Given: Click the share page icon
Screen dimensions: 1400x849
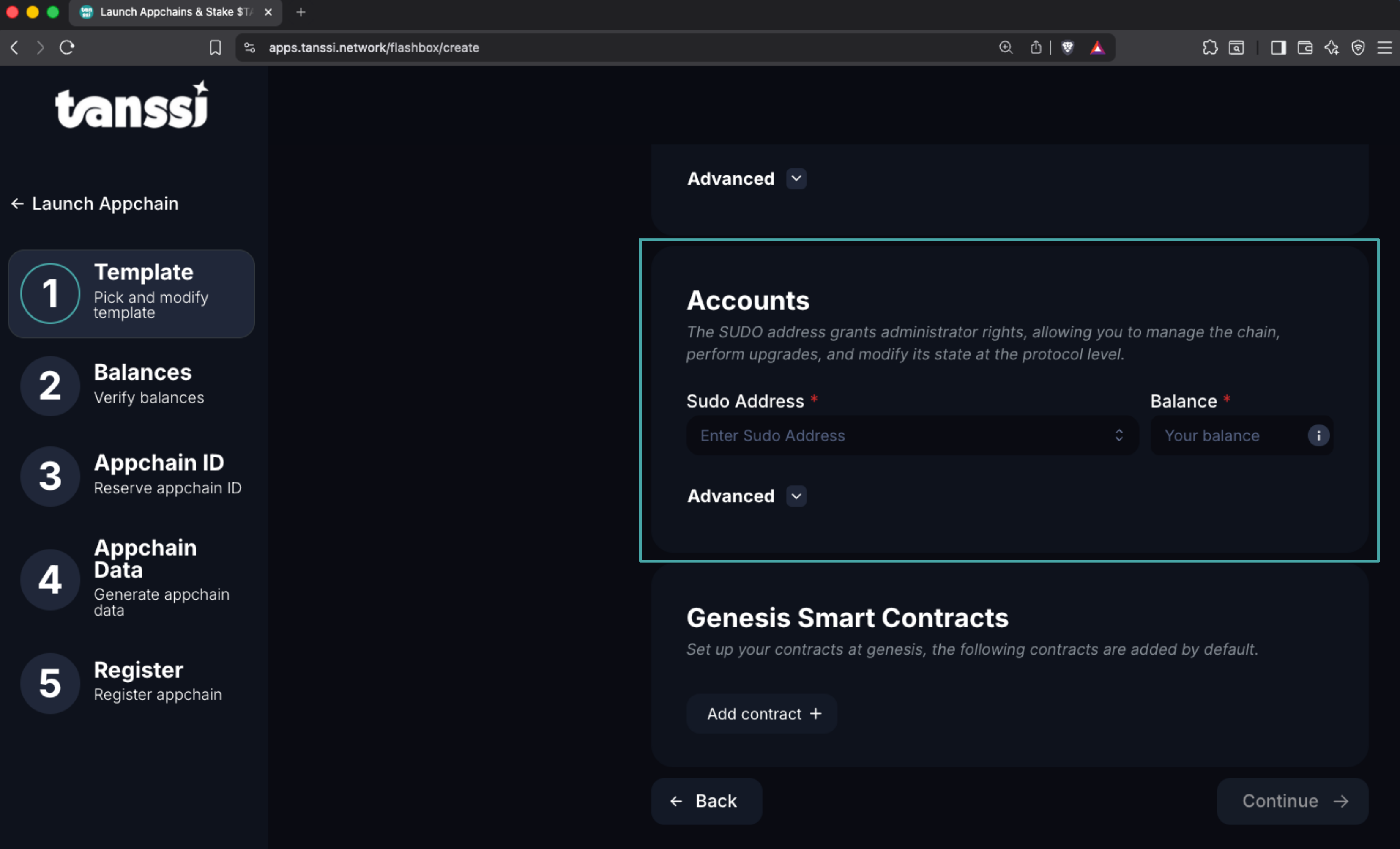Looking at the screenshot, I should point(1036,48).
